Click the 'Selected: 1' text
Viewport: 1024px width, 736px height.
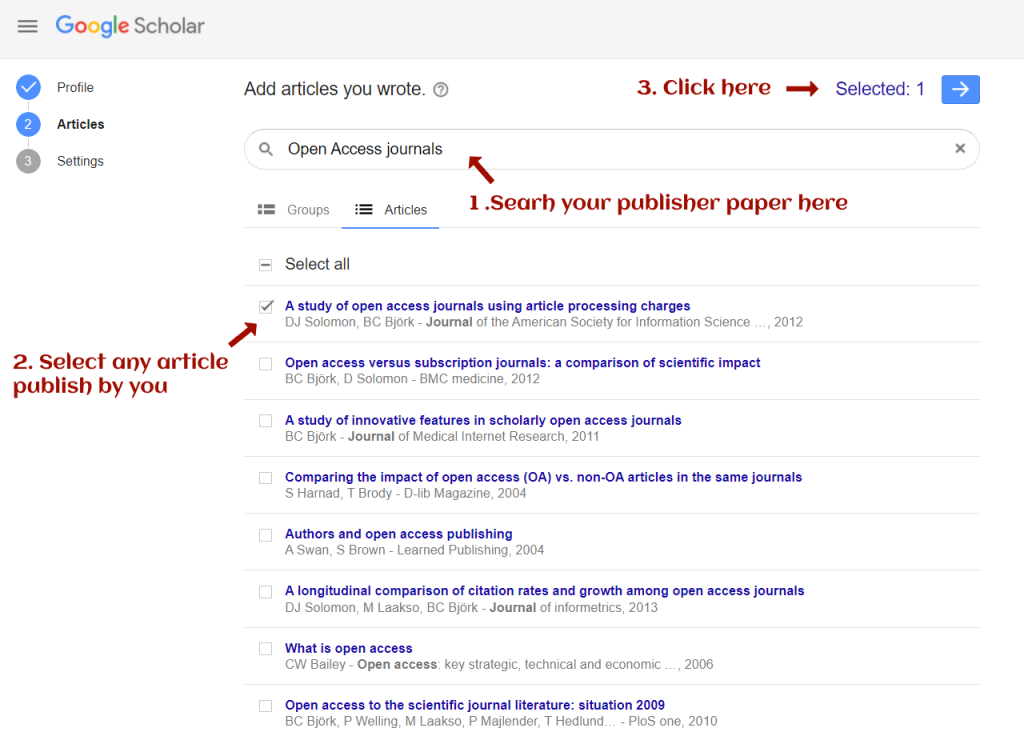(880, 89)
